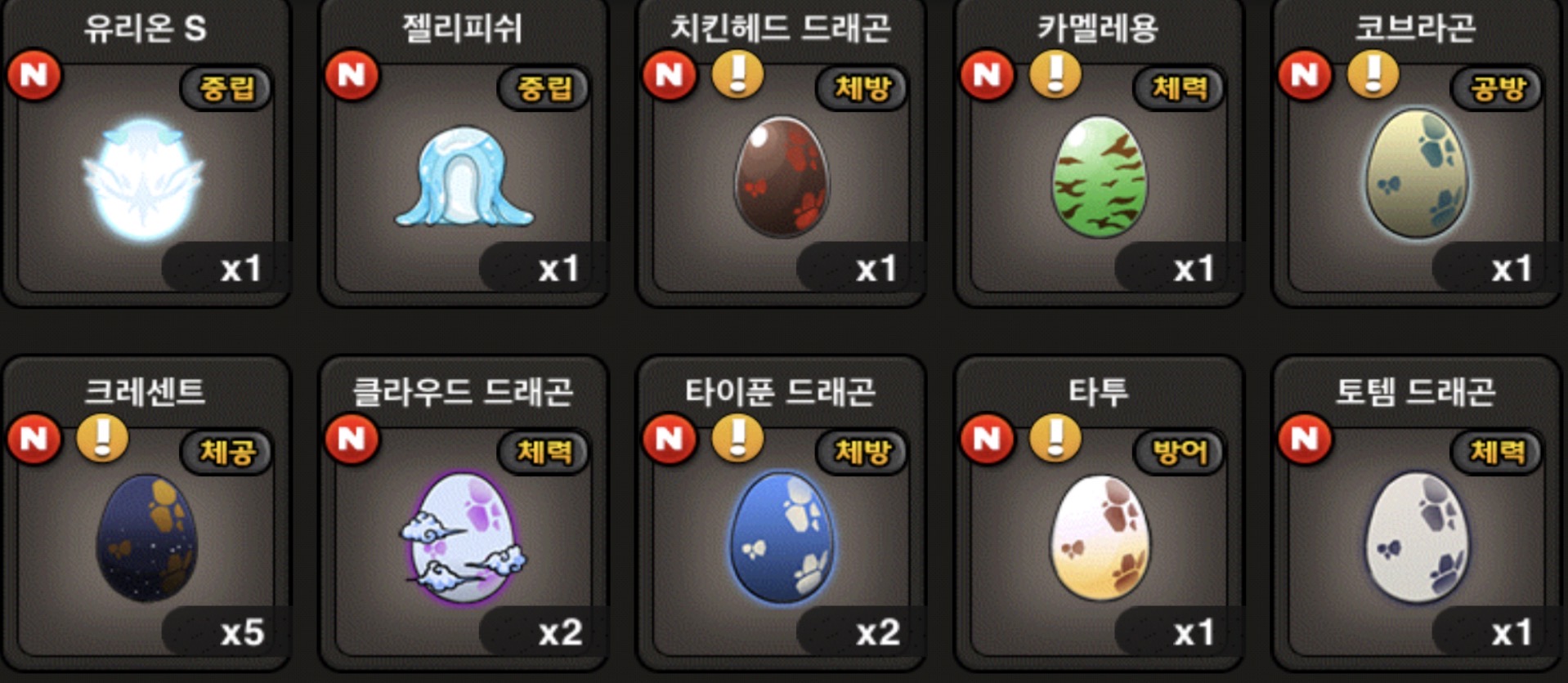Screen dimensions: 1568x683
Task: Tap the 크레센트 dark starry egg
Action: 147,538
